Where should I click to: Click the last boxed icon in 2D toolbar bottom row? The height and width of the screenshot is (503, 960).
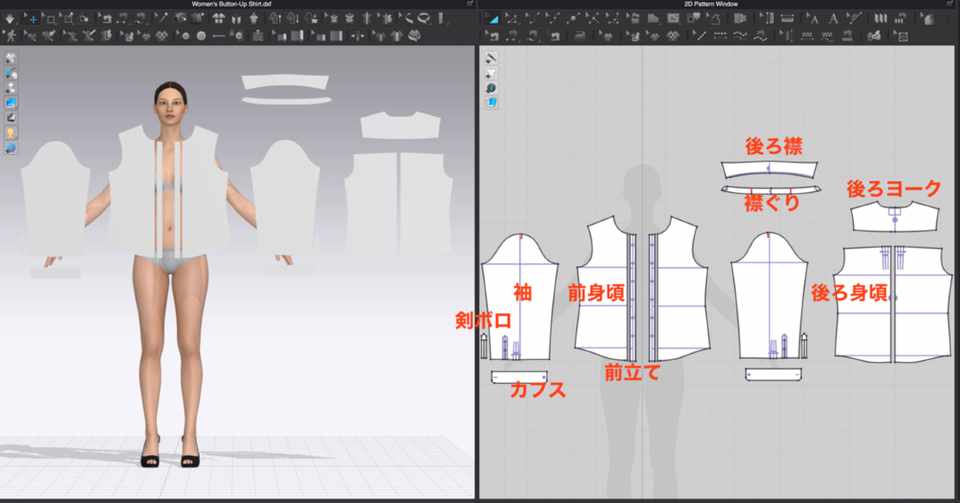tap(902, 35)
